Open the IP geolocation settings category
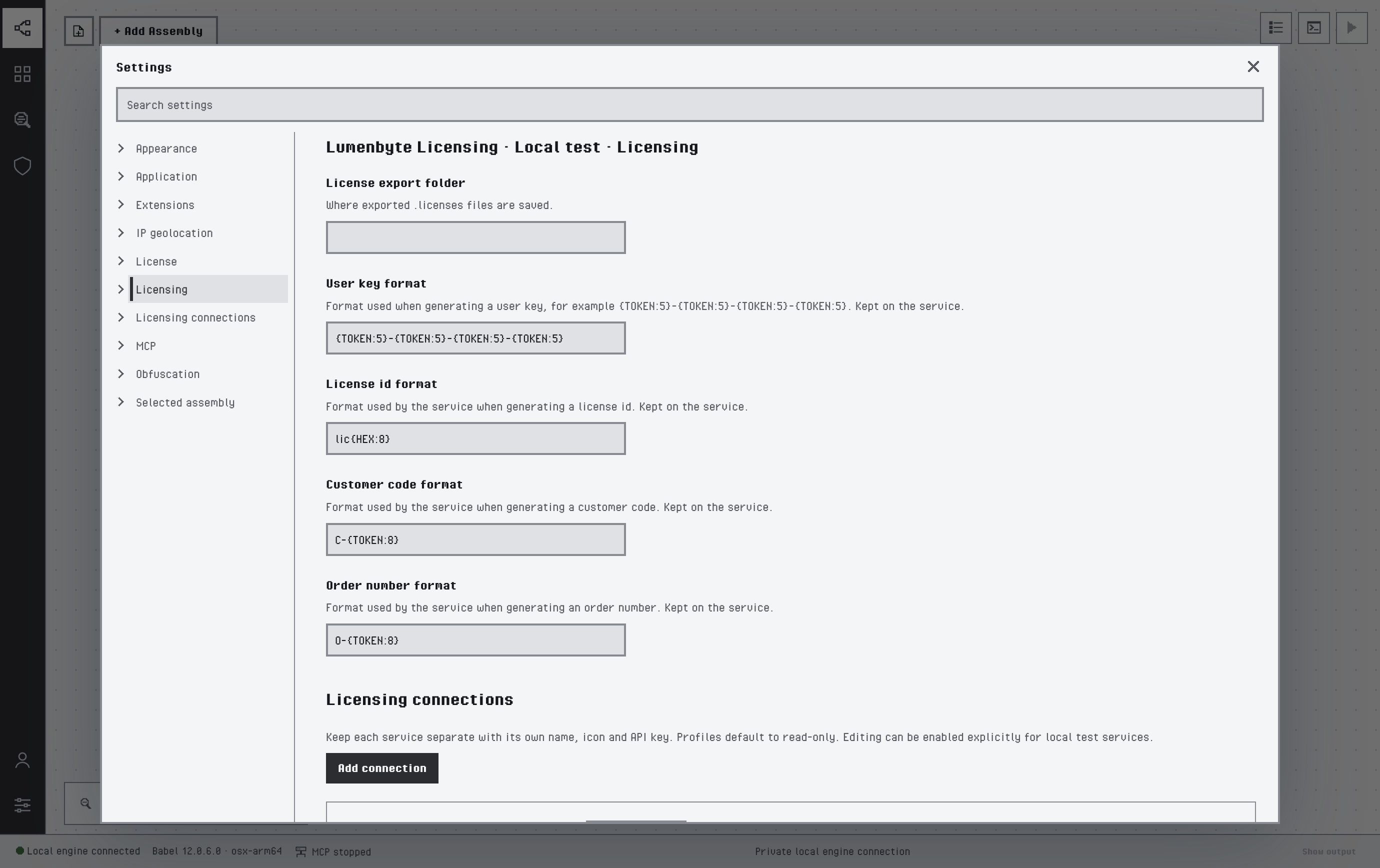The image size is (1380, 868). (x=174, y=232)
